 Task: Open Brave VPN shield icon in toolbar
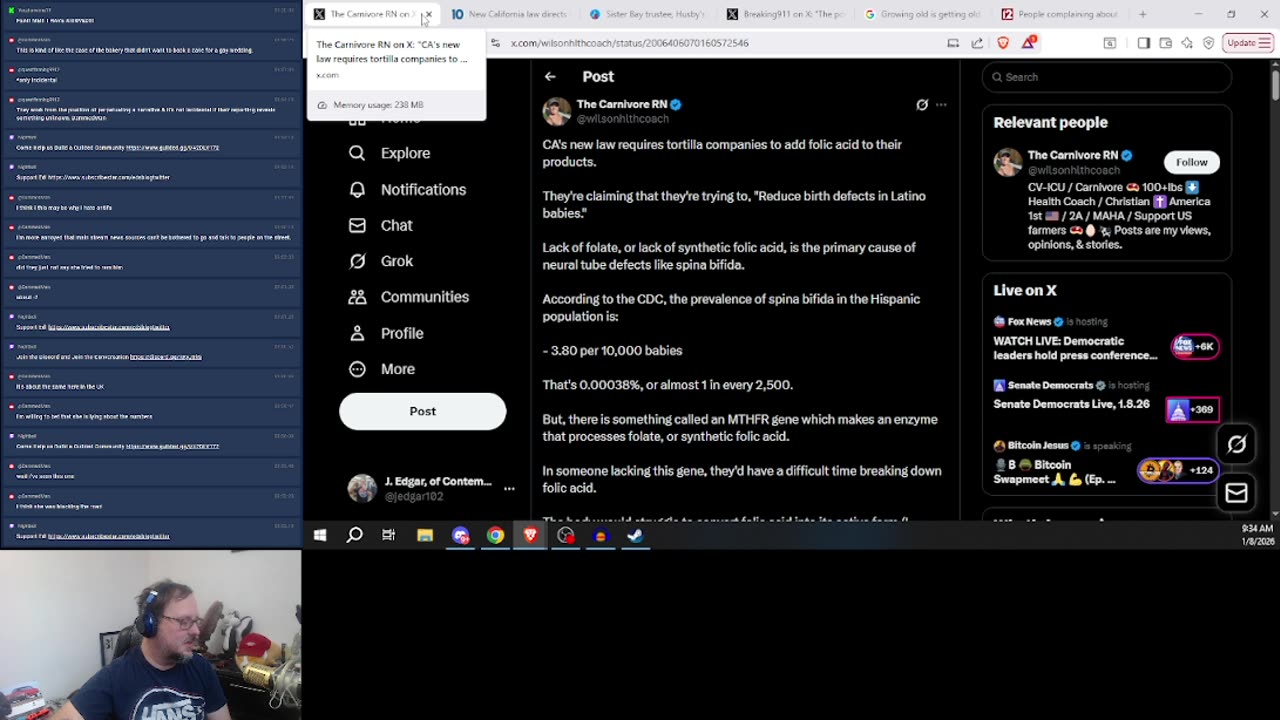coord(1209,43)
